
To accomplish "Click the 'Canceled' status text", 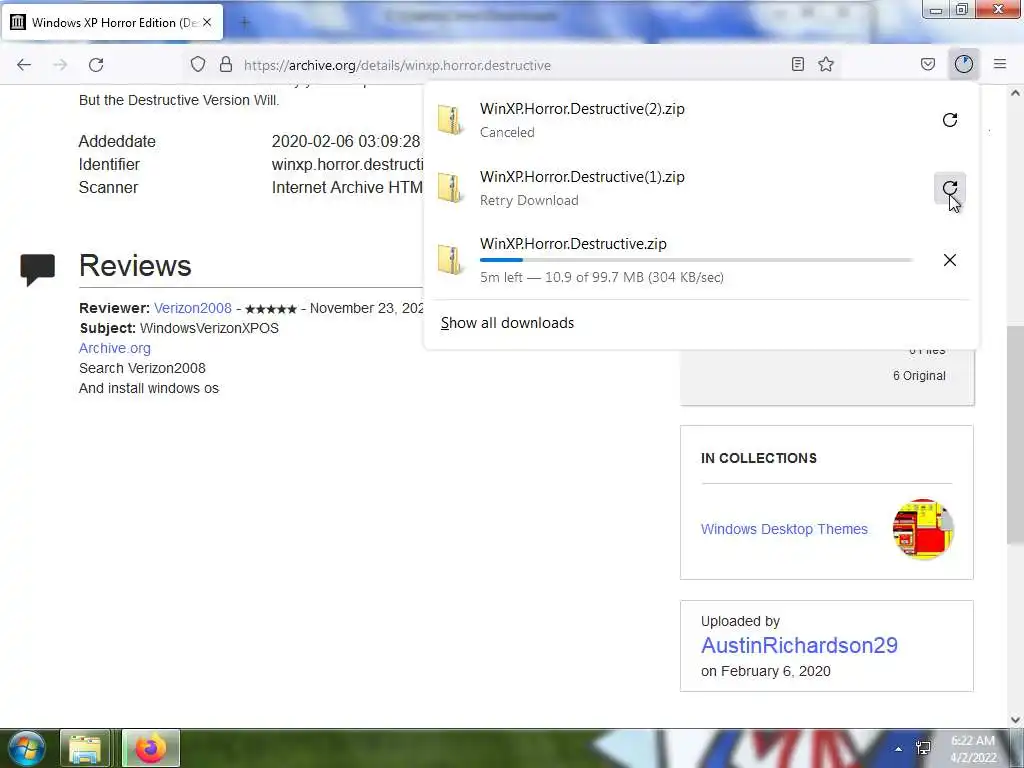I will click(507, 133).
